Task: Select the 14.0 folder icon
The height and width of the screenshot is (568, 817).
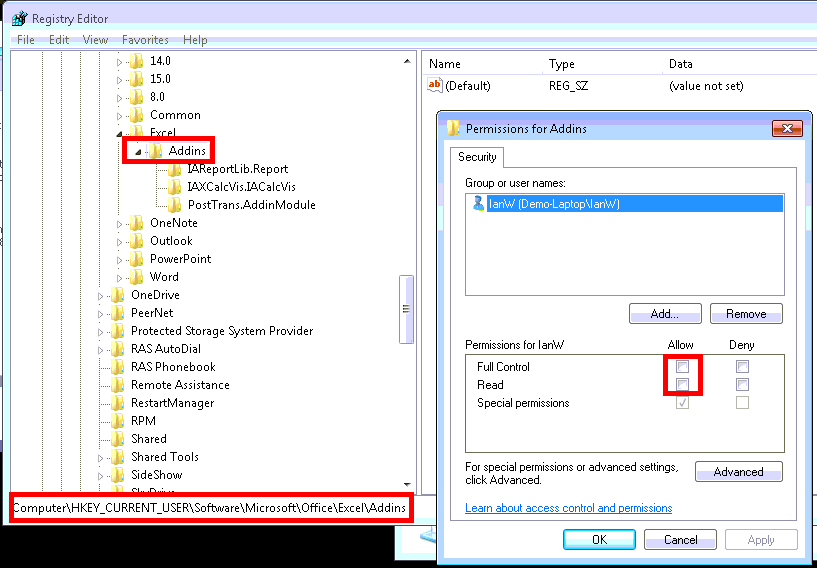Action: click(x=137, y=61)
